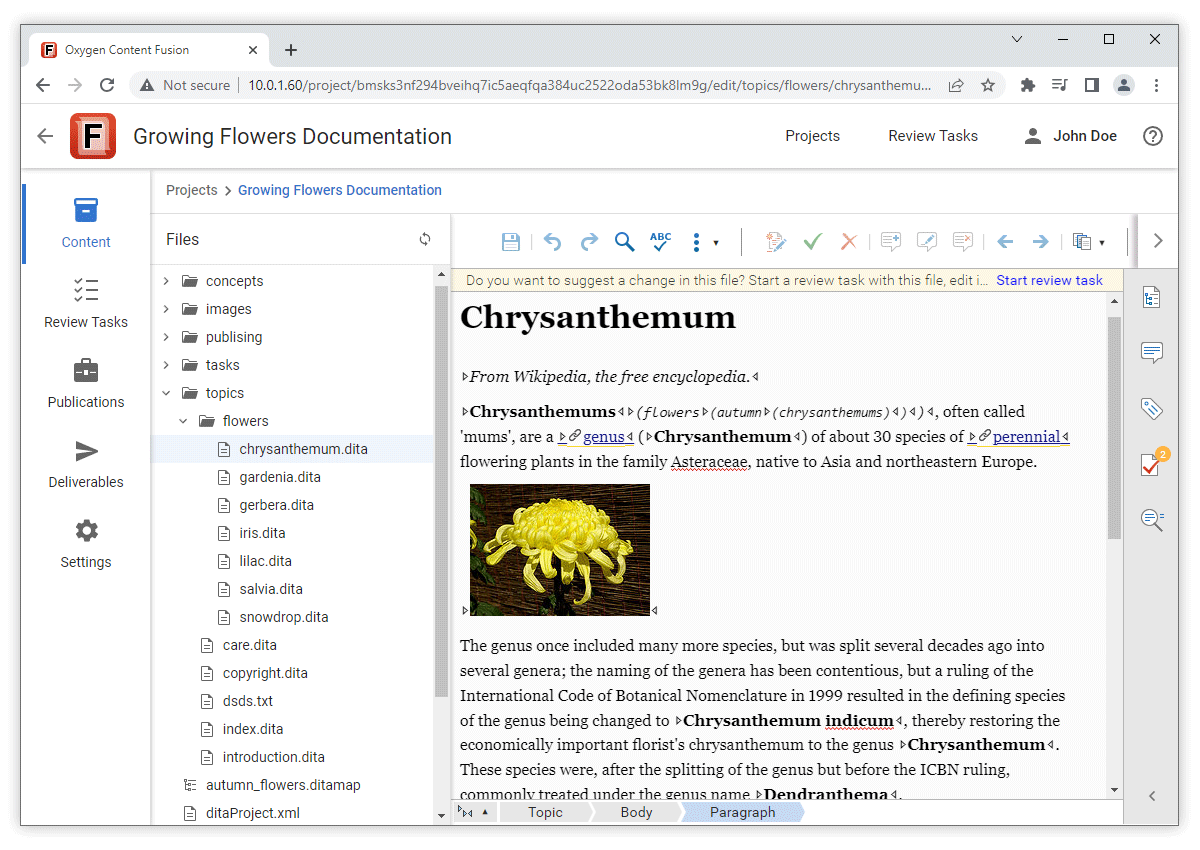Edit comment using toolbar icon
1200x850 pixels.
coord(927,241)
